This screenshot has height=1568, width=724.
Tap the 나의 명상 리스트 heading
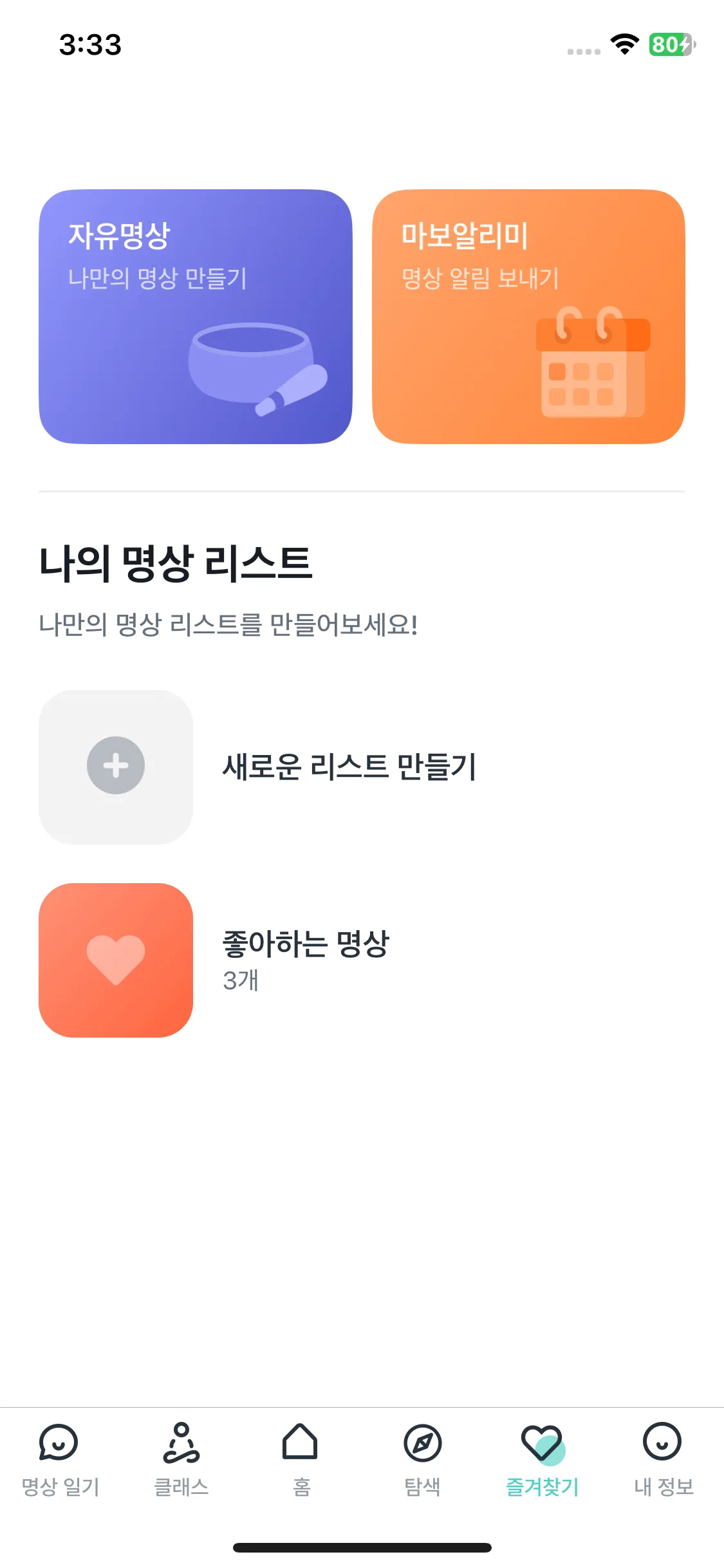[x=176, y=563]
